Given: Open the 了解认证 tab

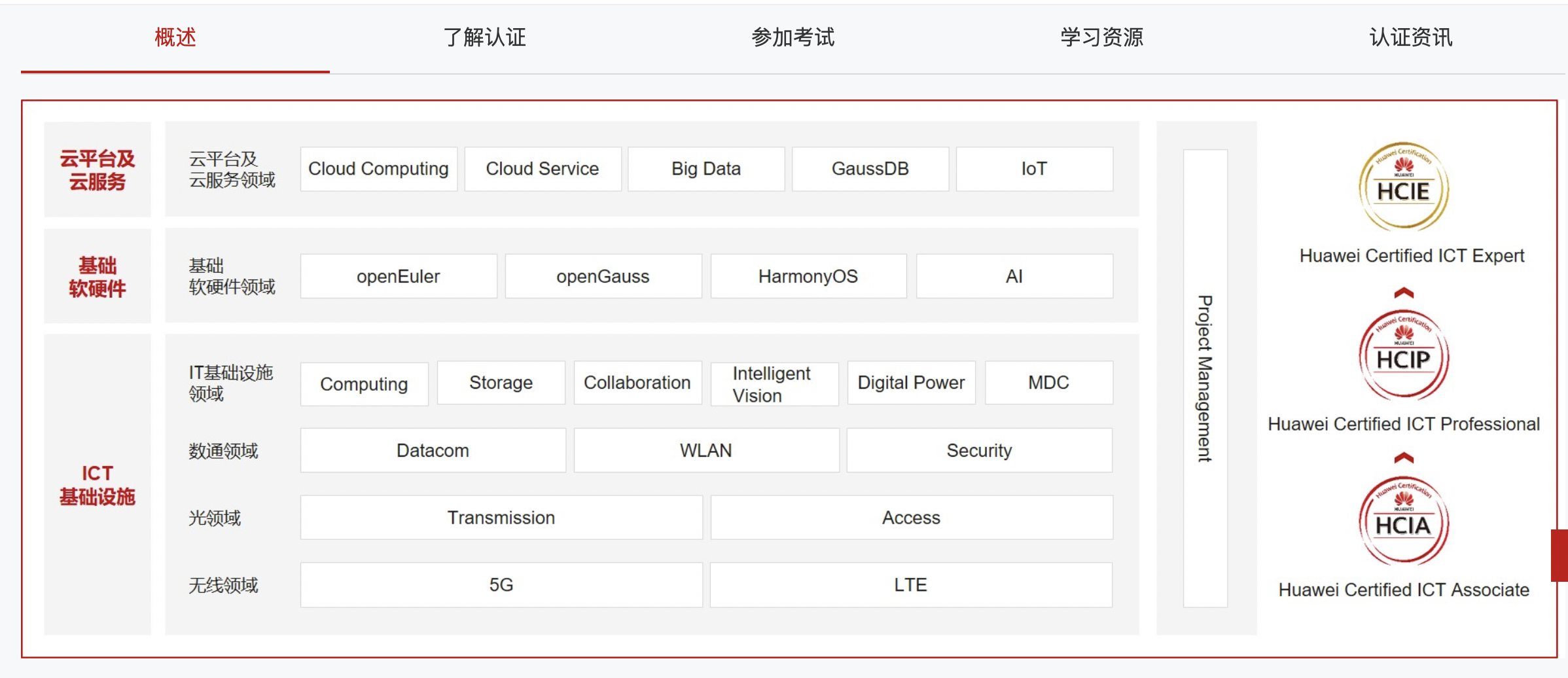Looking at the screenshot, I should pyautogui.click(x=484, y=37).
